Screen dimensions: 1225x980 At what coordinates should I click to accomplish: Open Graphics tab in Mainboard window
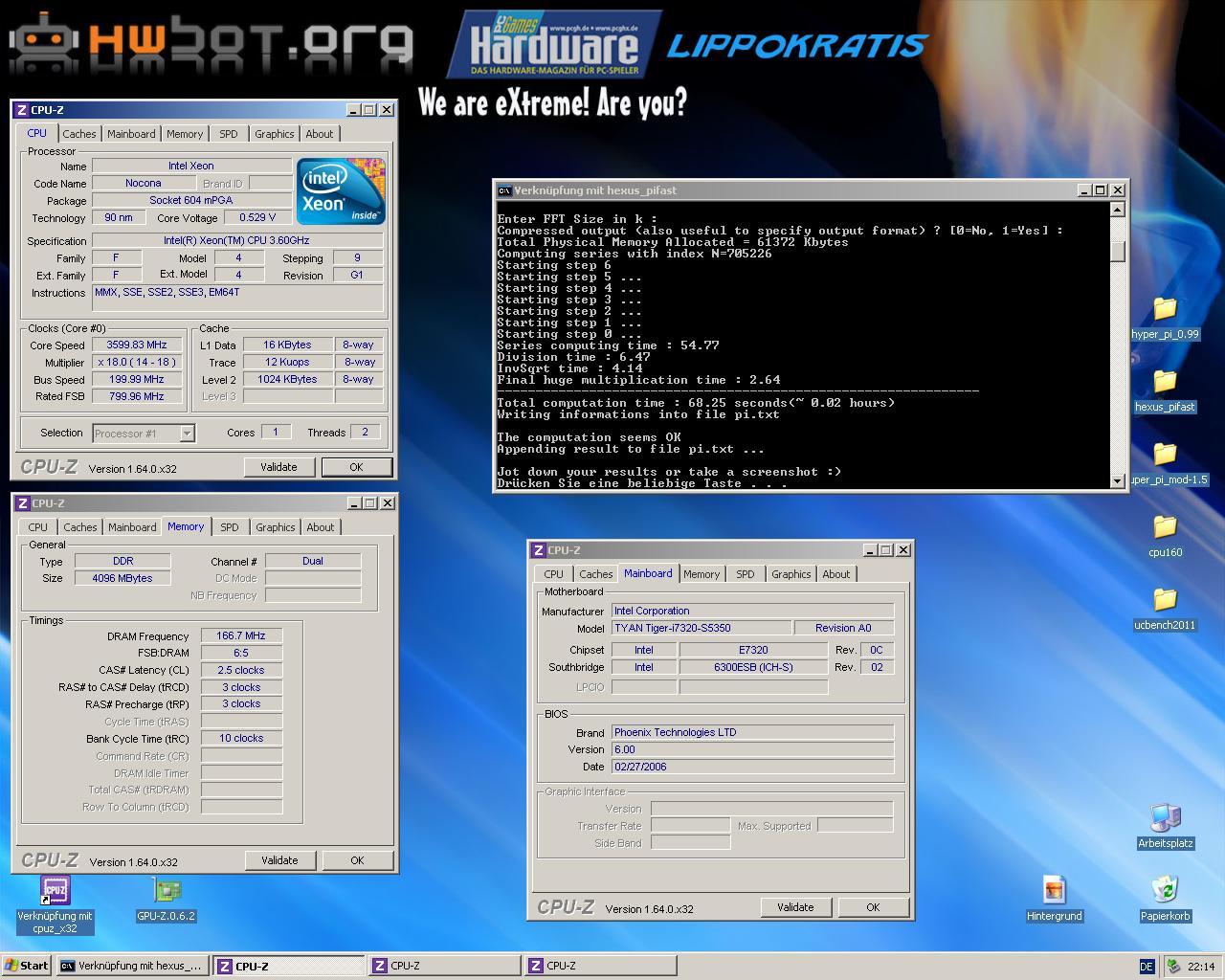(x=791, y=574)
